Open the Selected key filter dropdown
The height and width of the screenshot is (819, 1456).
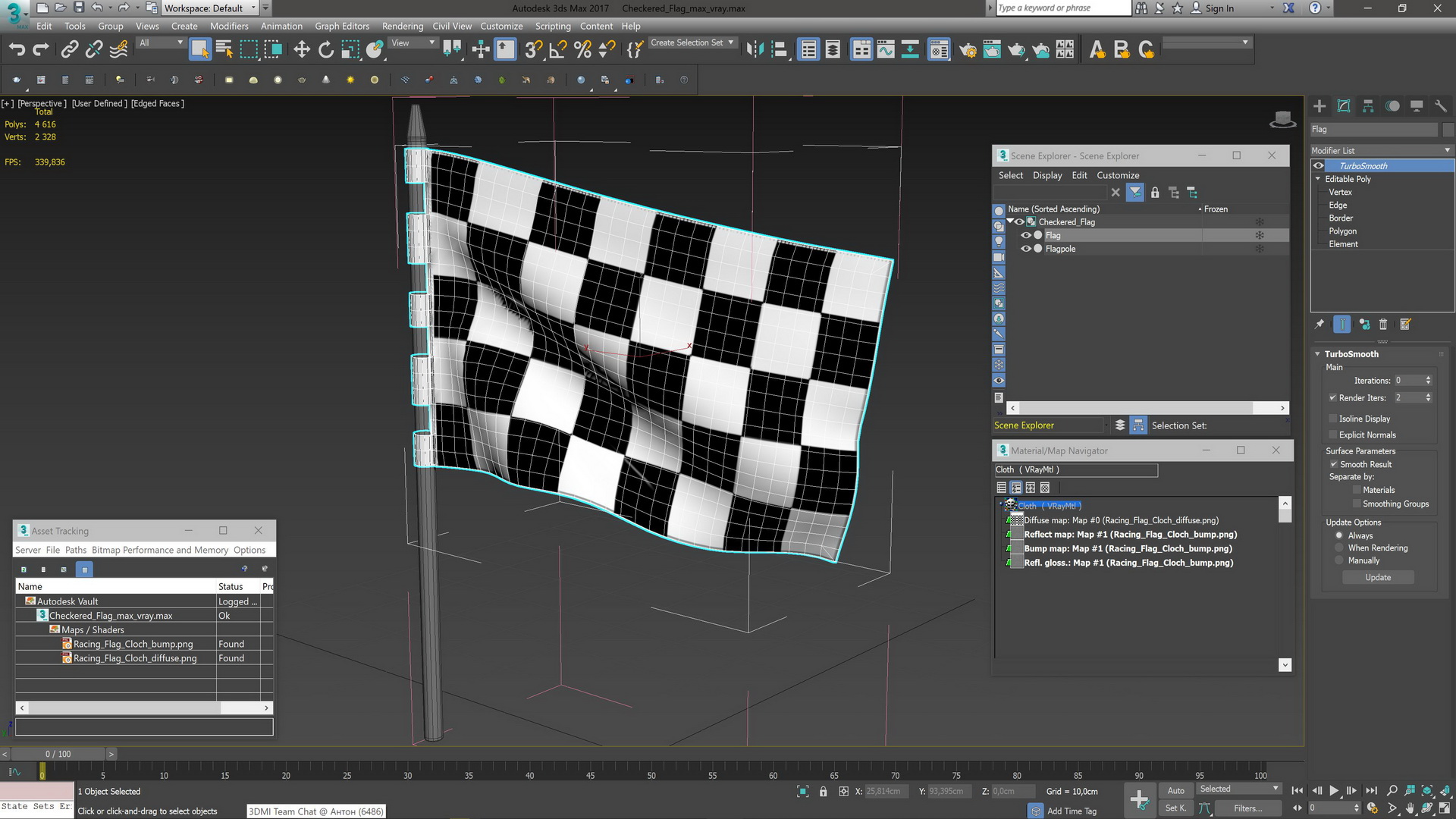(x=1238, y=789)
